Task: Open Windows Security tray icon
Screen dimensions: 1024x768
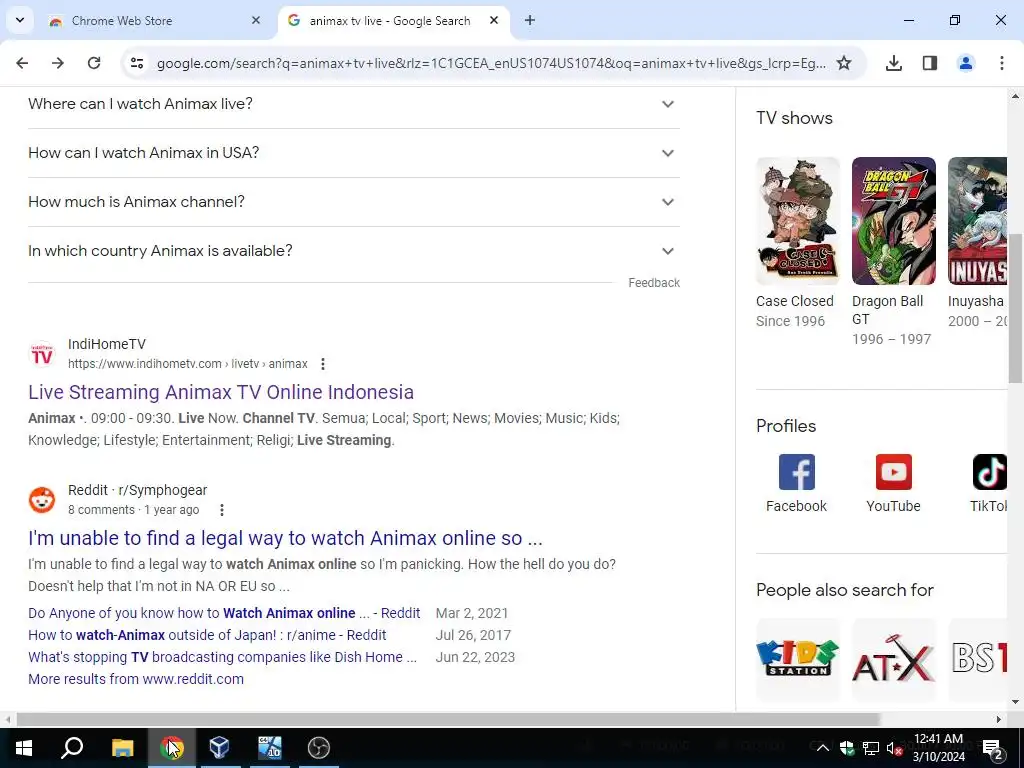Action: click(x=846, y=748)
